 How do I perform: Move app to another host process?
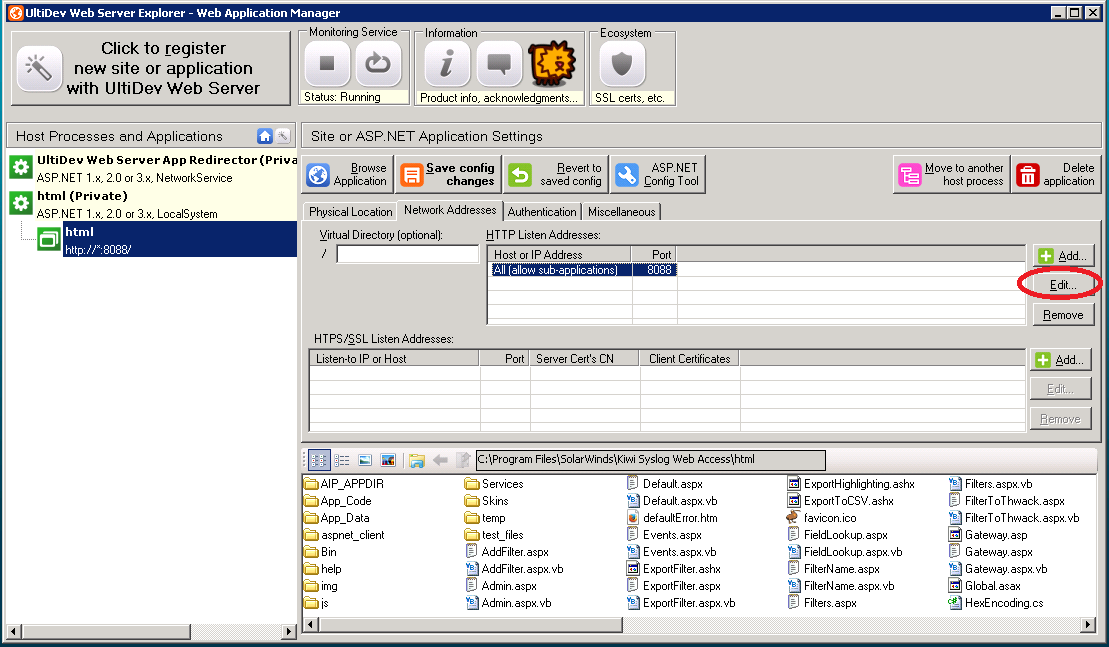(950, 174)
